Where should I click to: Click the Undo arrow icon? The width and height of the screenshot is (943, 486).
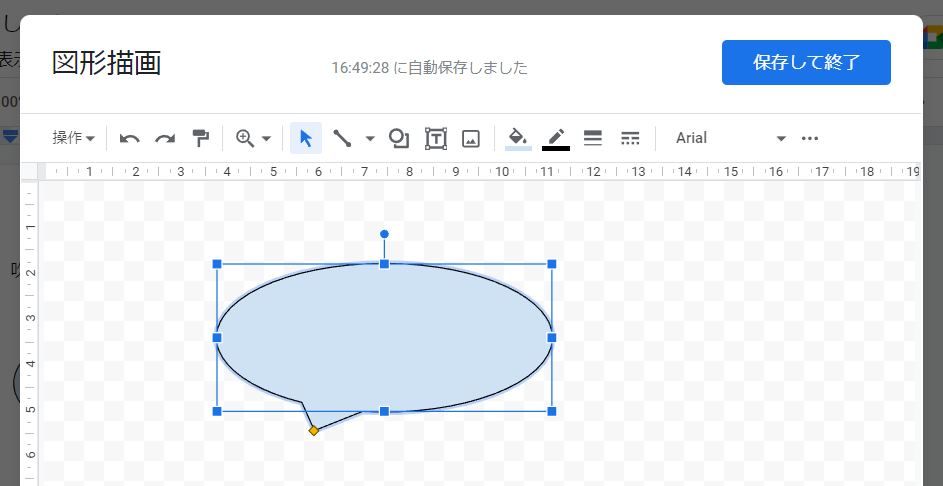[x=129, y=138]
